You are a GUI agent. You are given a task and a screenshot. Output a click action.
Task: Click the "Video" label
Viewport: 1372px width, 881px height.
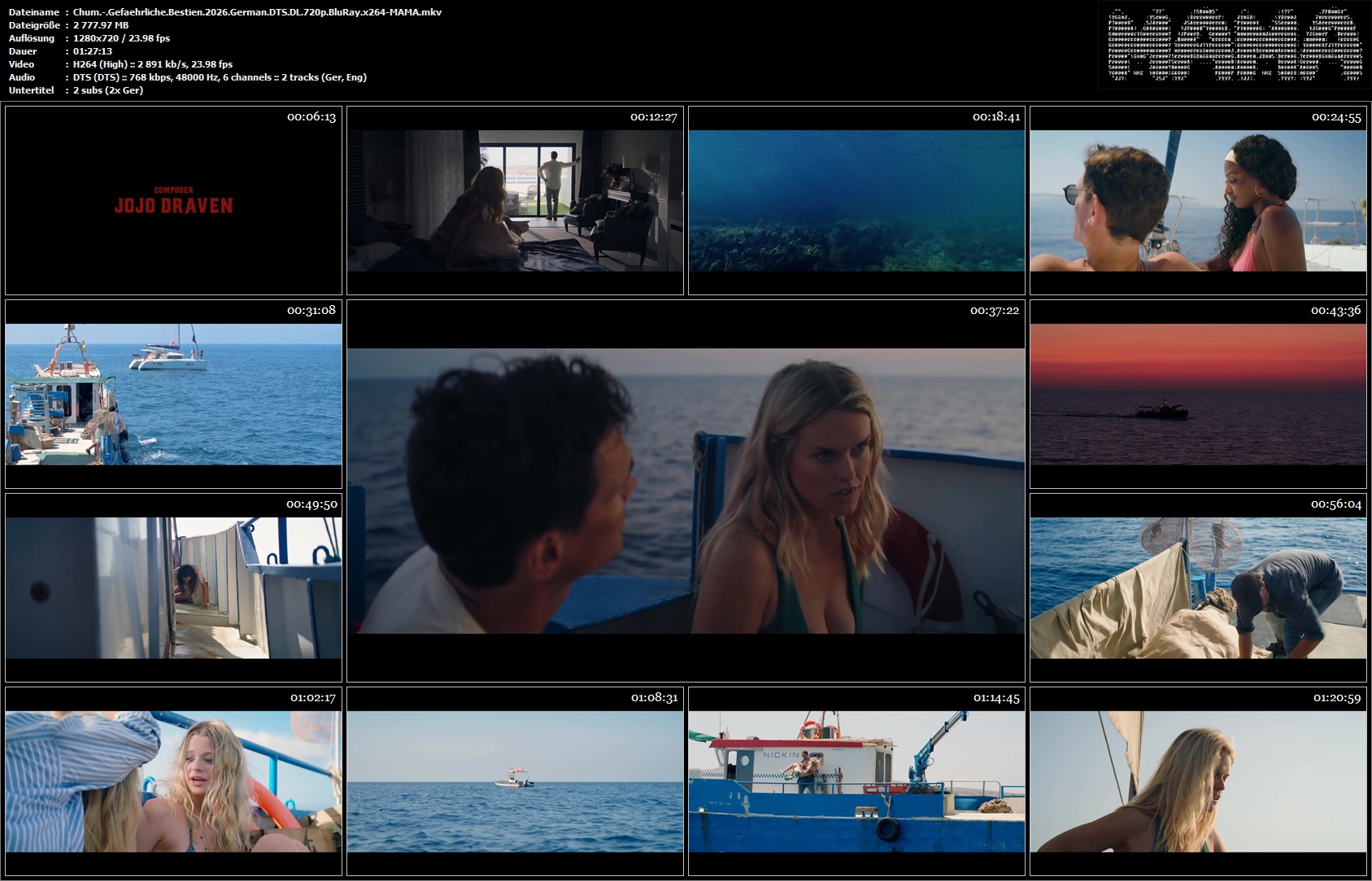click(22, 64)
